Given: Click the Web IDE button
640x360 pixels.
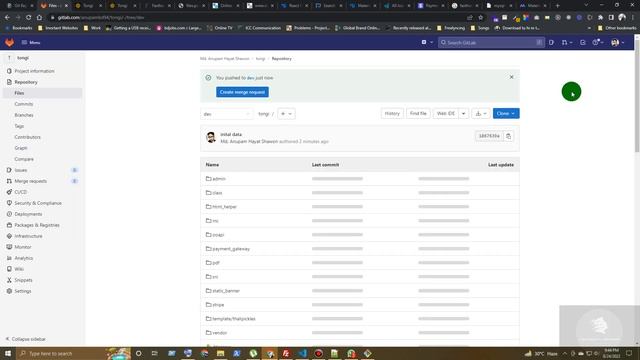Looking at the screenshot, I should [446, 113].
